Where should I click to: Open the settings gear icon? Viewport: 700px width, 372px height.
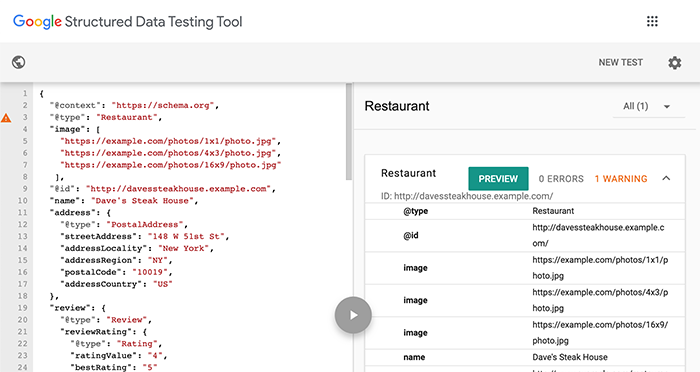[x=675, y=63]
